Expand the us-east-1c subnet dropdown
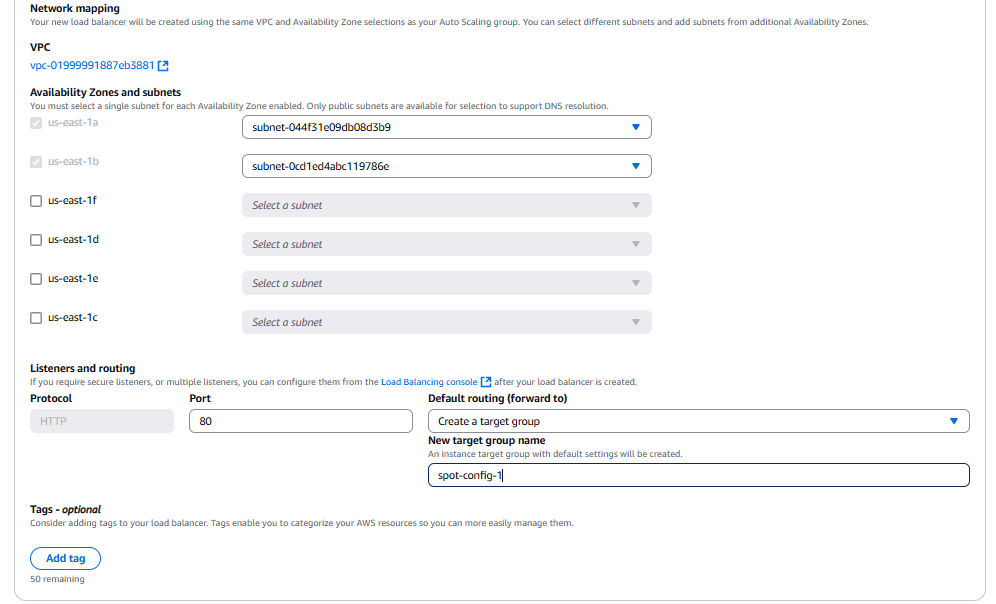 click(446, 322)
